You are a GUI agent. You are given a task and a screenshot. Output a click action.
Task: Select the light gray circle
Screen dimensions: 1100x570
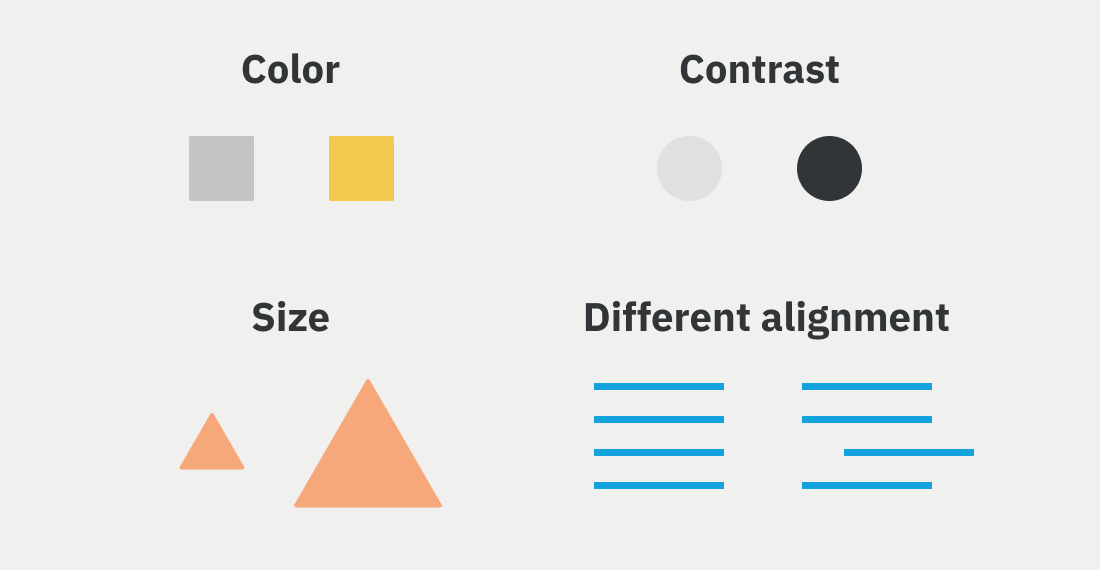point(689,168)
